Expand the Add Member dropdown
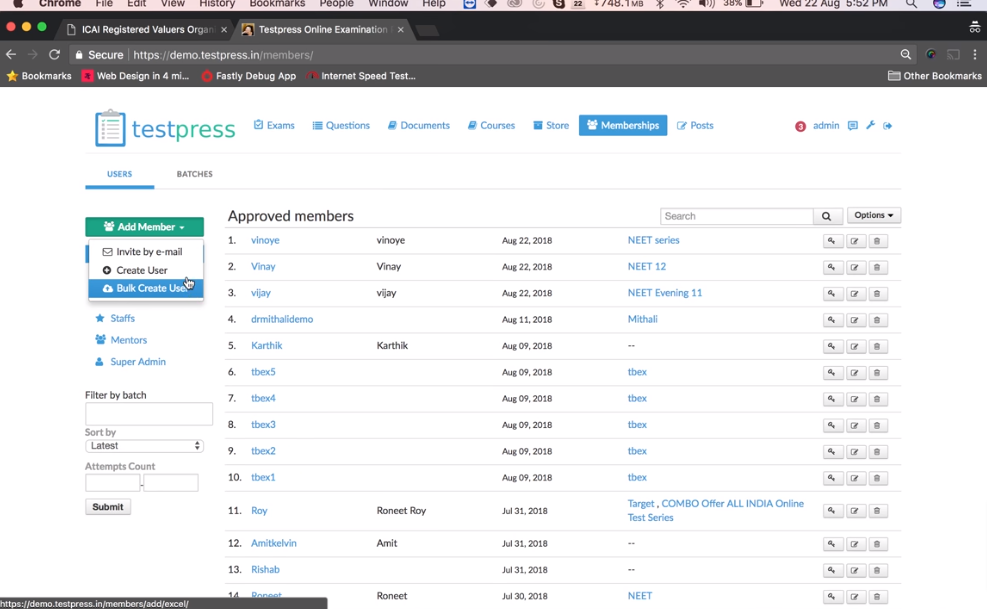The width and height of the screenshot is (987, 609). pos(144,227)
